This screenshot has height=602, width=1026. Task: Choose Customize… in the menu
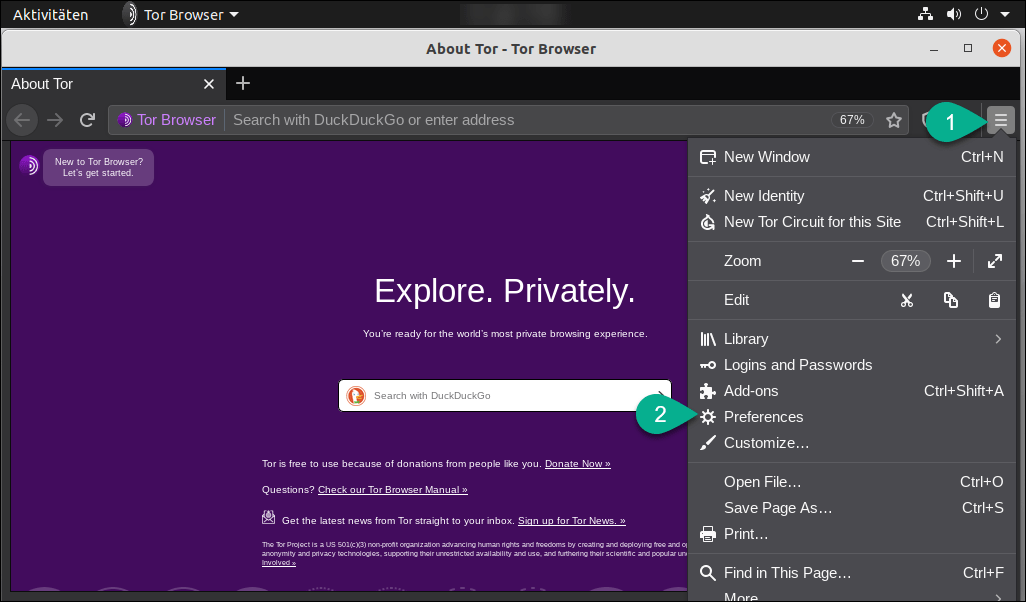[851, 443]
